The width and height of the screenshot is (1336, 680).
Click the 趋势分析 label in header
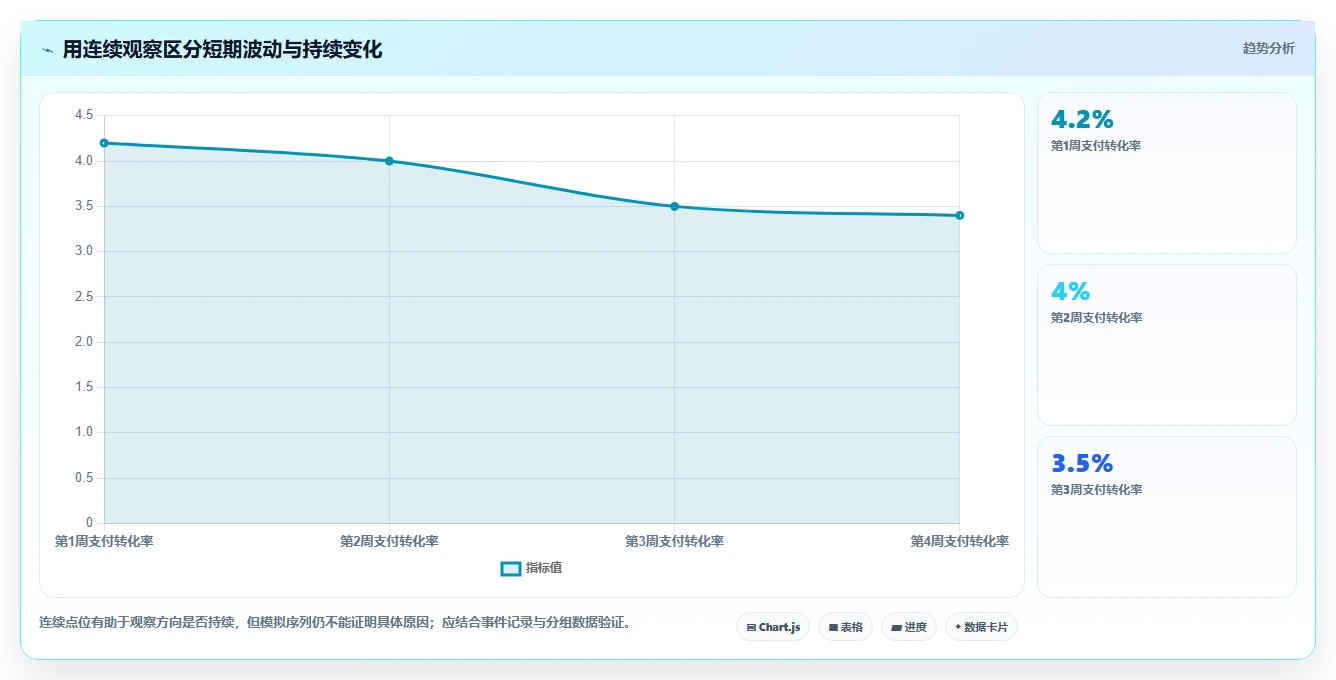(1268, 48)
